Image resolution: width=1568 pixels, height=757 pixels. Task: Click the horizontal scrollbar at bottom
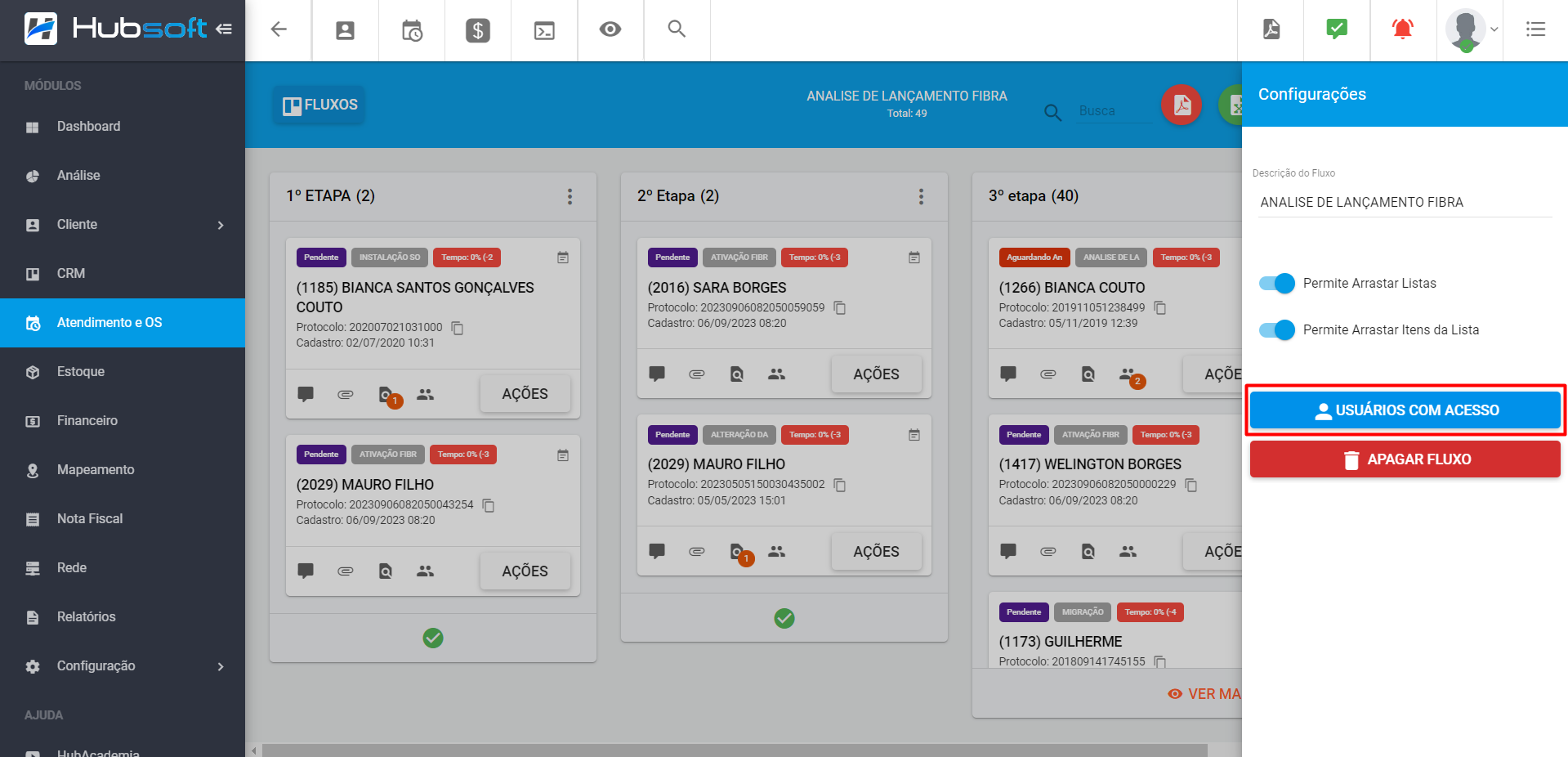click(x=734, y=750)
